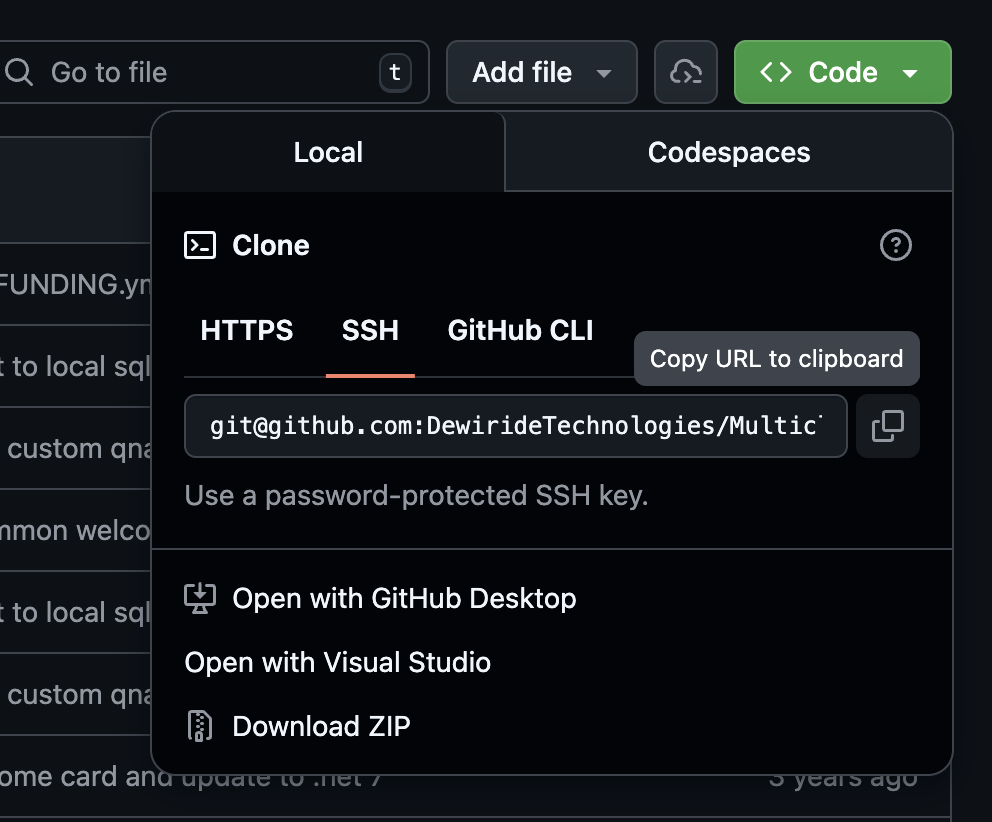Select the Clone terminal icon

199,244
